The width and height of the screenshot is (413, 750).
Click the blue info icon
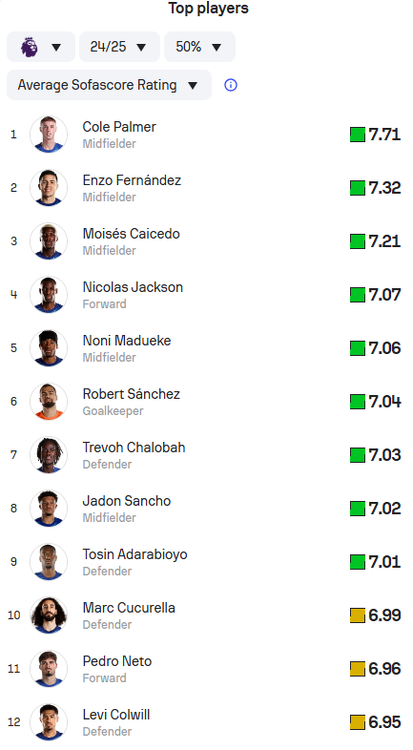[x=231, y=85]
